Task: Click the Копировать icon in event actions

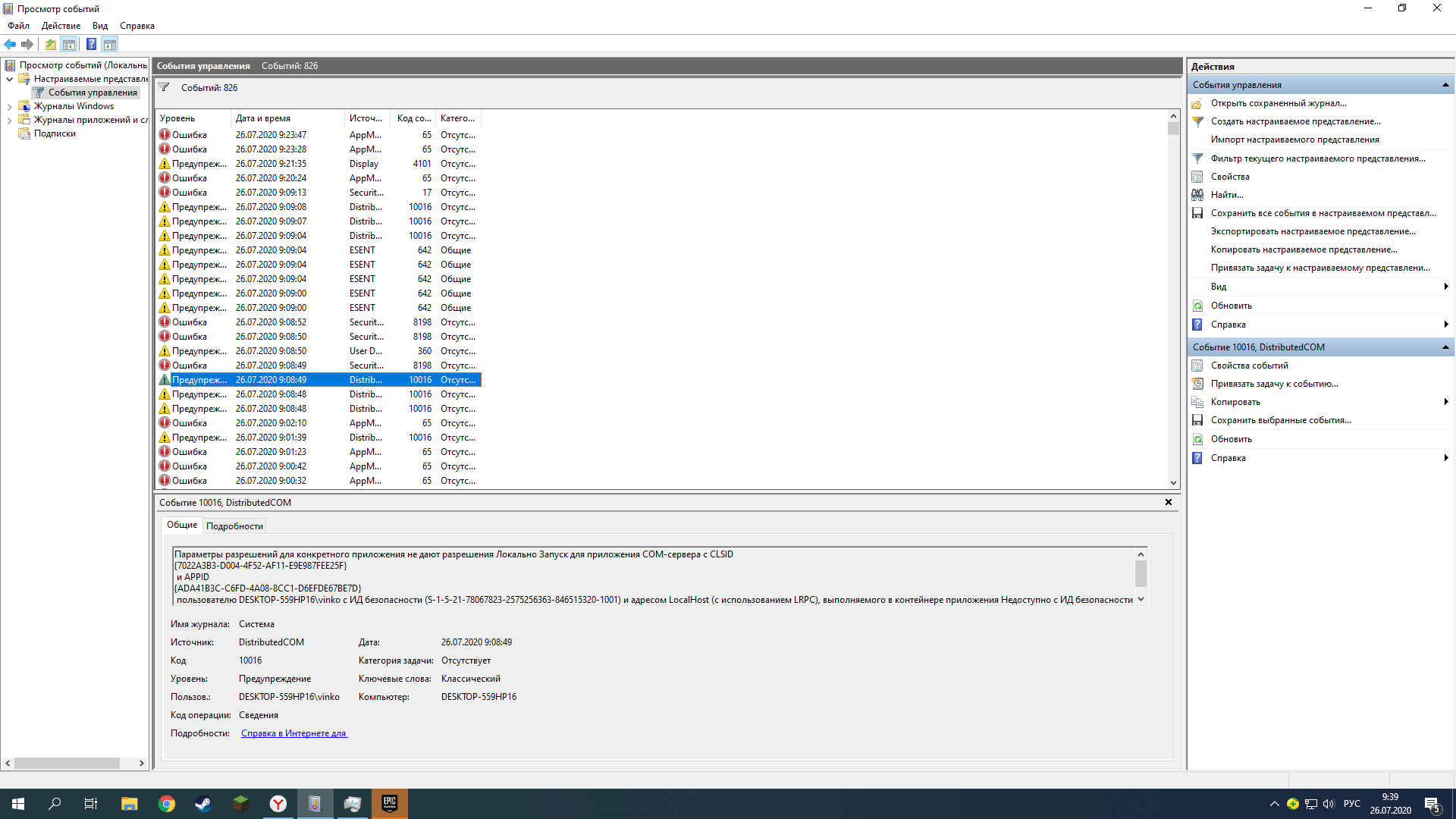Action: point(1197,402)
